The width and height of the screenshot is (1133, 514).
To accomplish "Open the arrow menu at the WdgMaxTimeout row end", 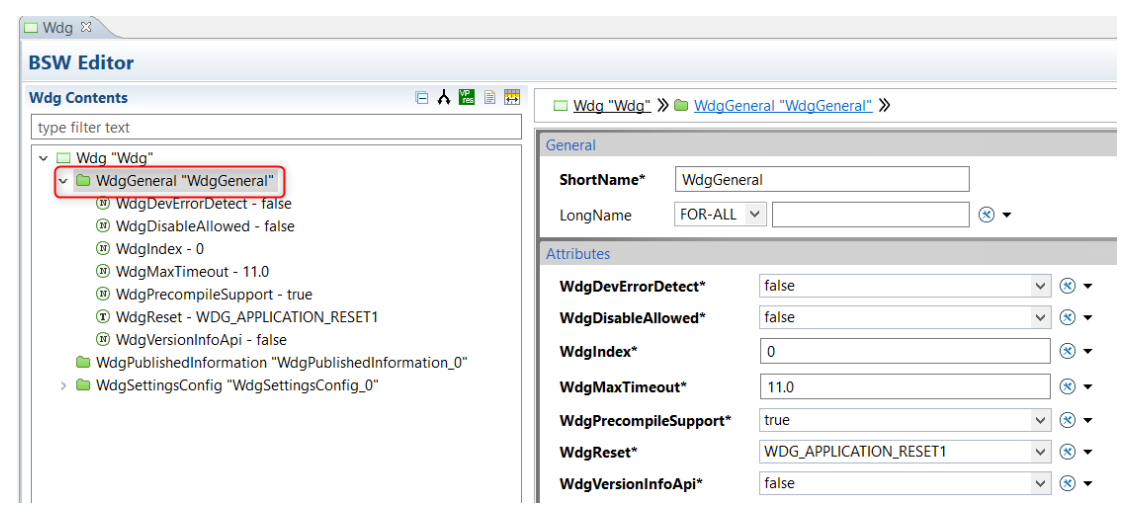I will pyautogui.click(x=1087, y=387).
